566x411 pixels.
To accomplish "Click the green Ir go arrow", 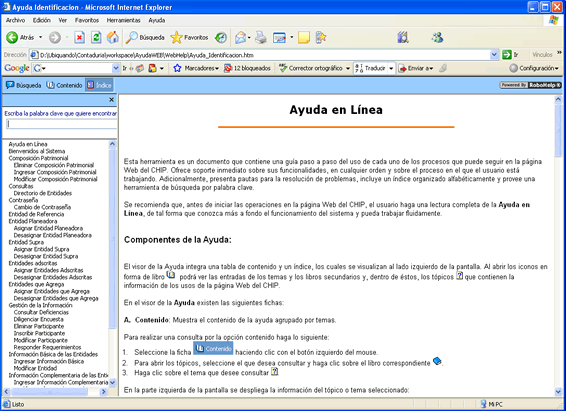I will 507,54.
